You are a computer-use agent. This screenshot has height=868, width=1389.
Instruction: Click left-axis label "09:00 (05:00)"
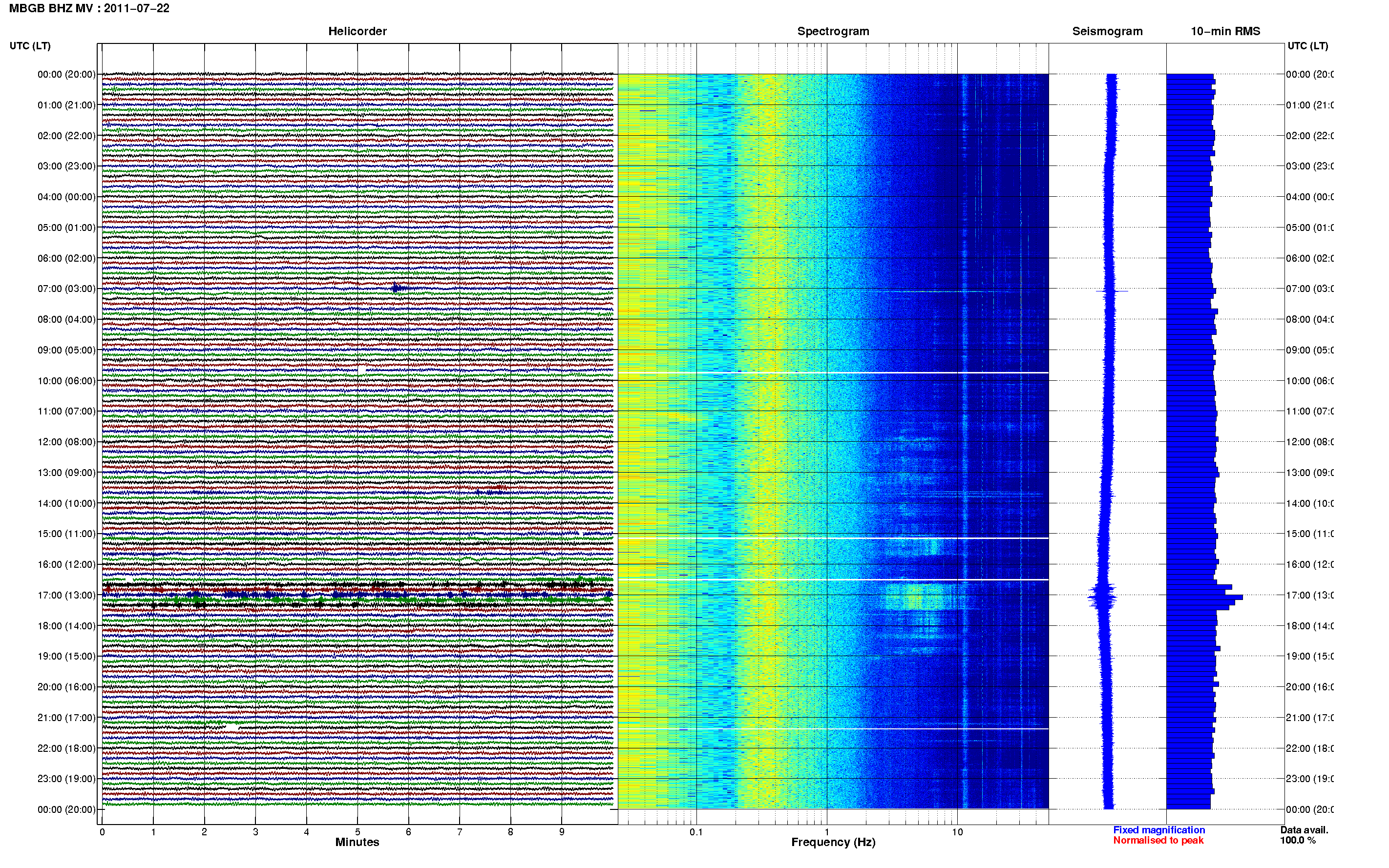(66, 350)
